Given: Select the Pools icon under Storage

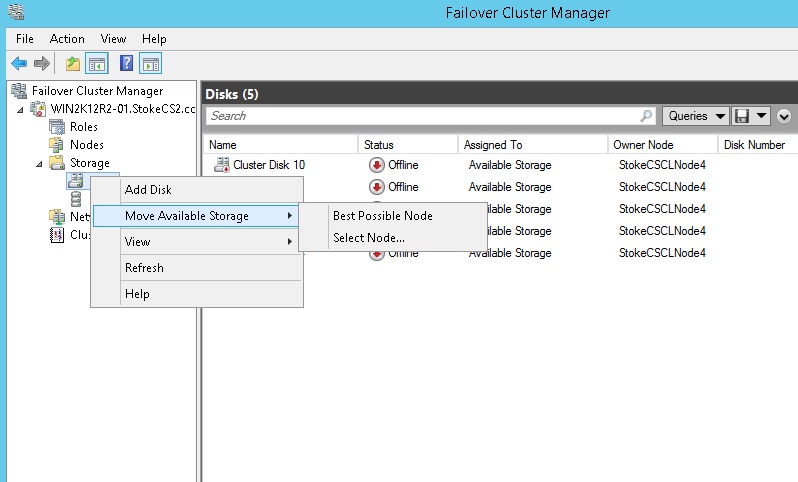Looking at the screenshot, I should pos(76,199).
